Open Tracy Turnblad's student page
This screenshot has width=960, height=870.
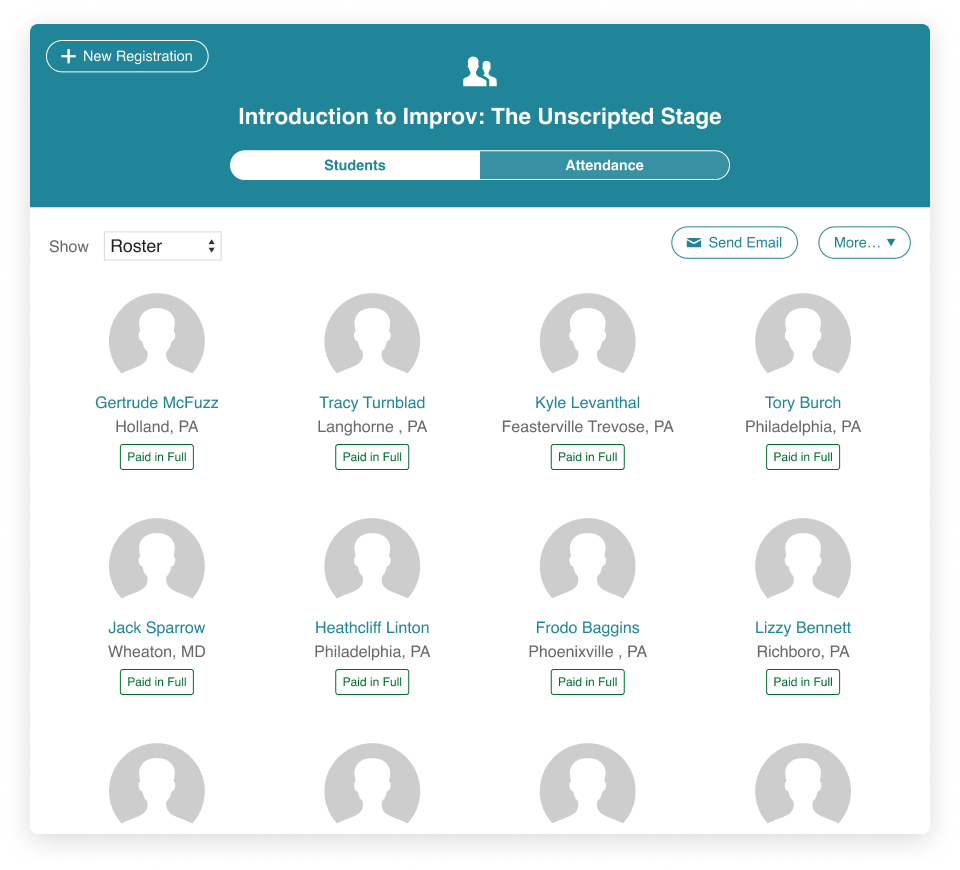pos(371,402)
